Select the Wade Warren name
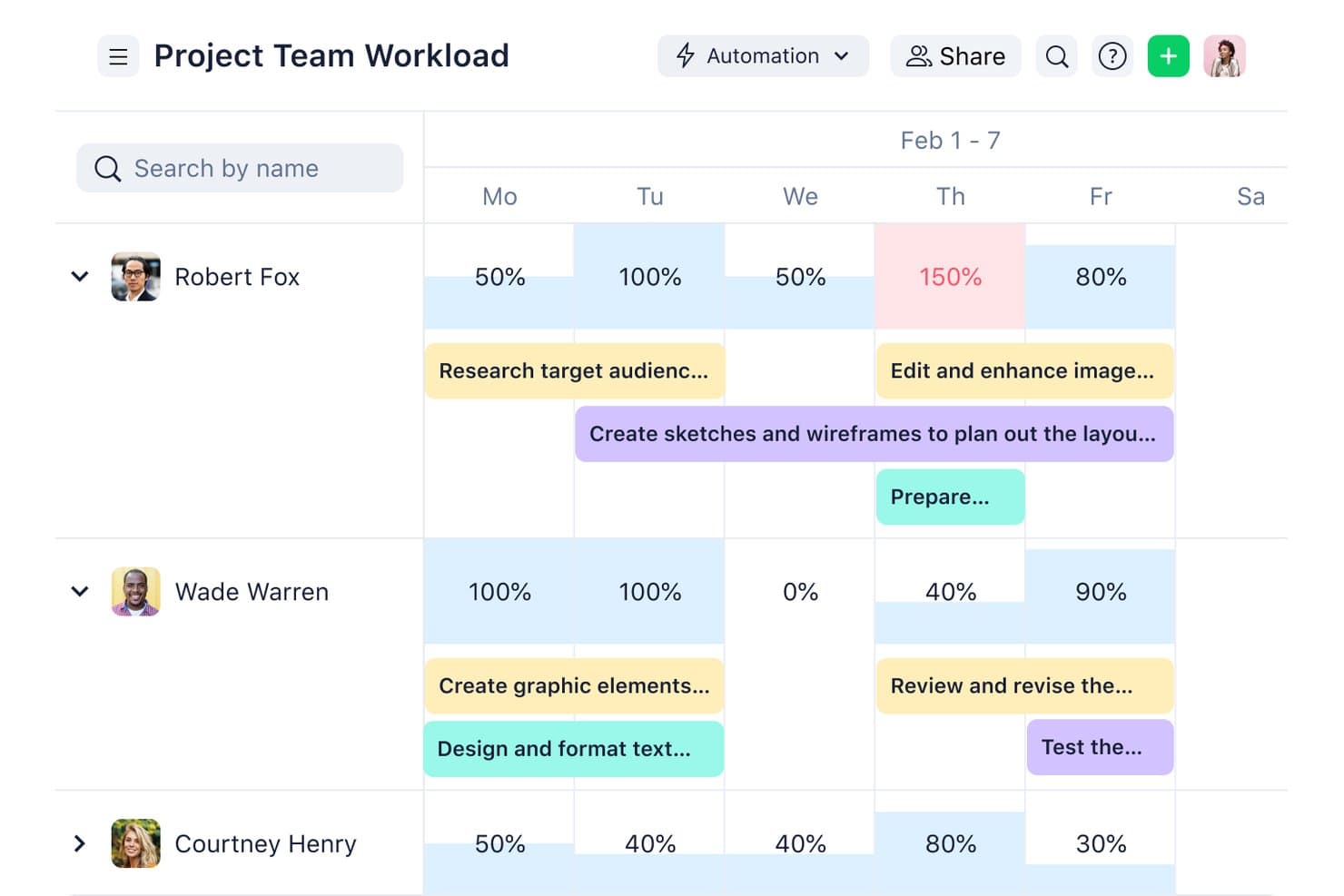Image resolution: width=1344 pixels, height=896 pixels. pyautogui.click(x=252, y=592)
